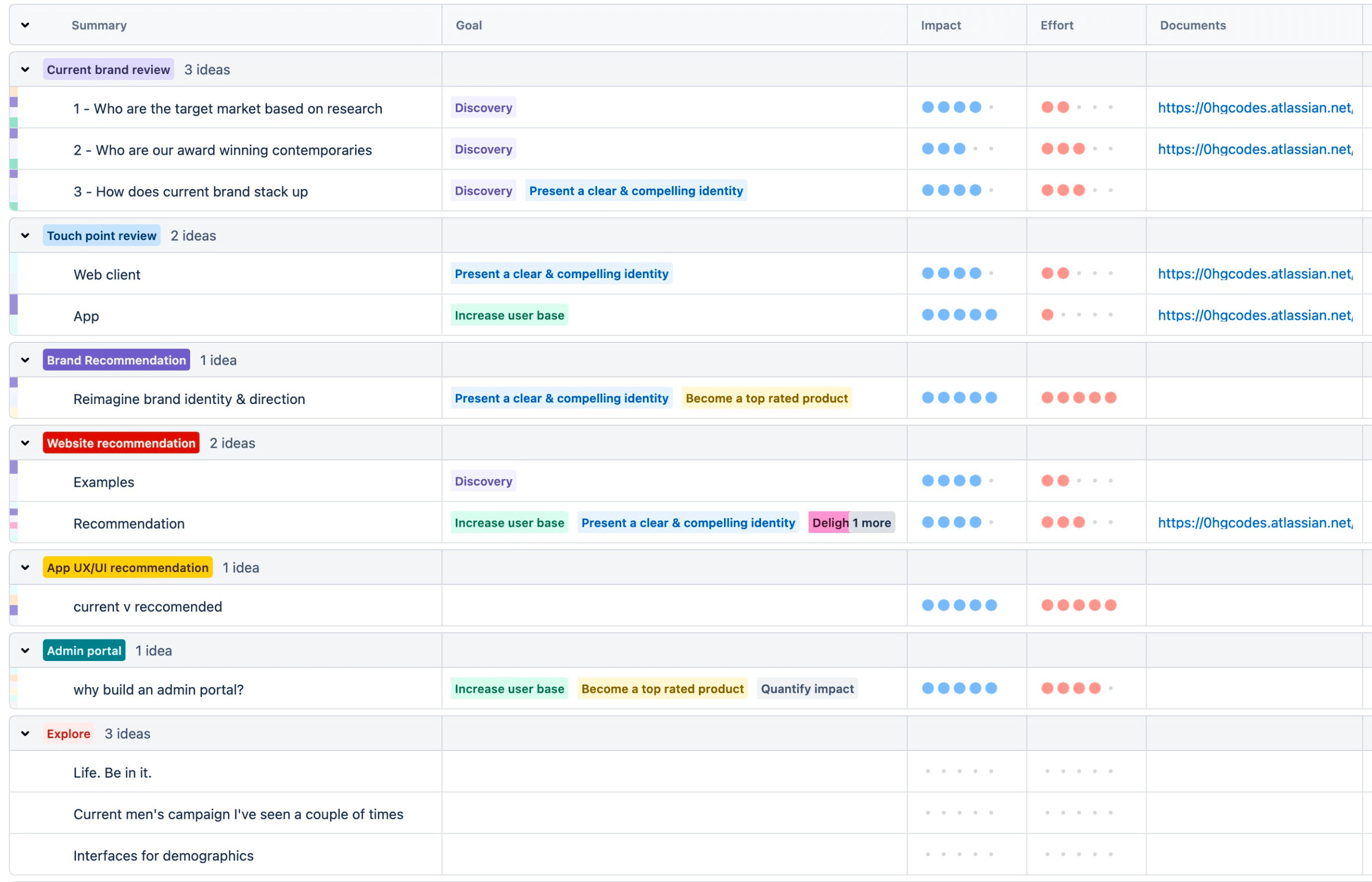
Task: Sort by the Summary column header
Action: [x=99, y=25]
